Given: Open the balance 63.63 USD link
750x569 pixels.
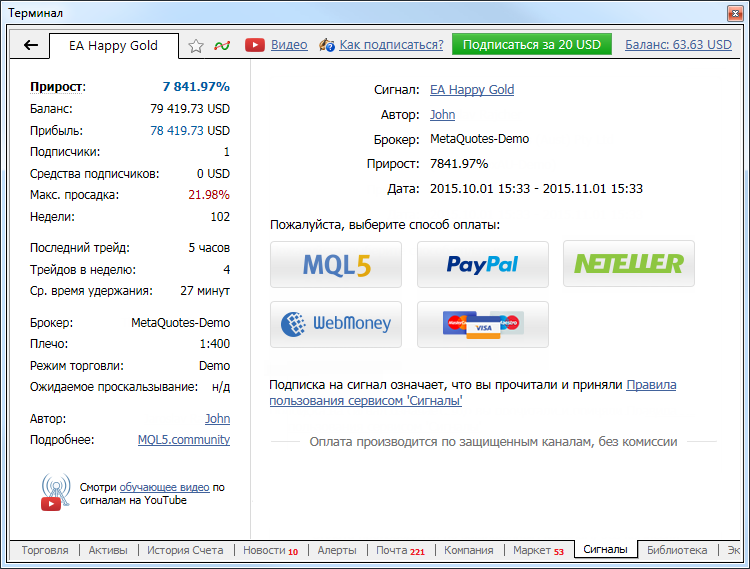Looking at the screenshot, I should [x=678, y=45].
